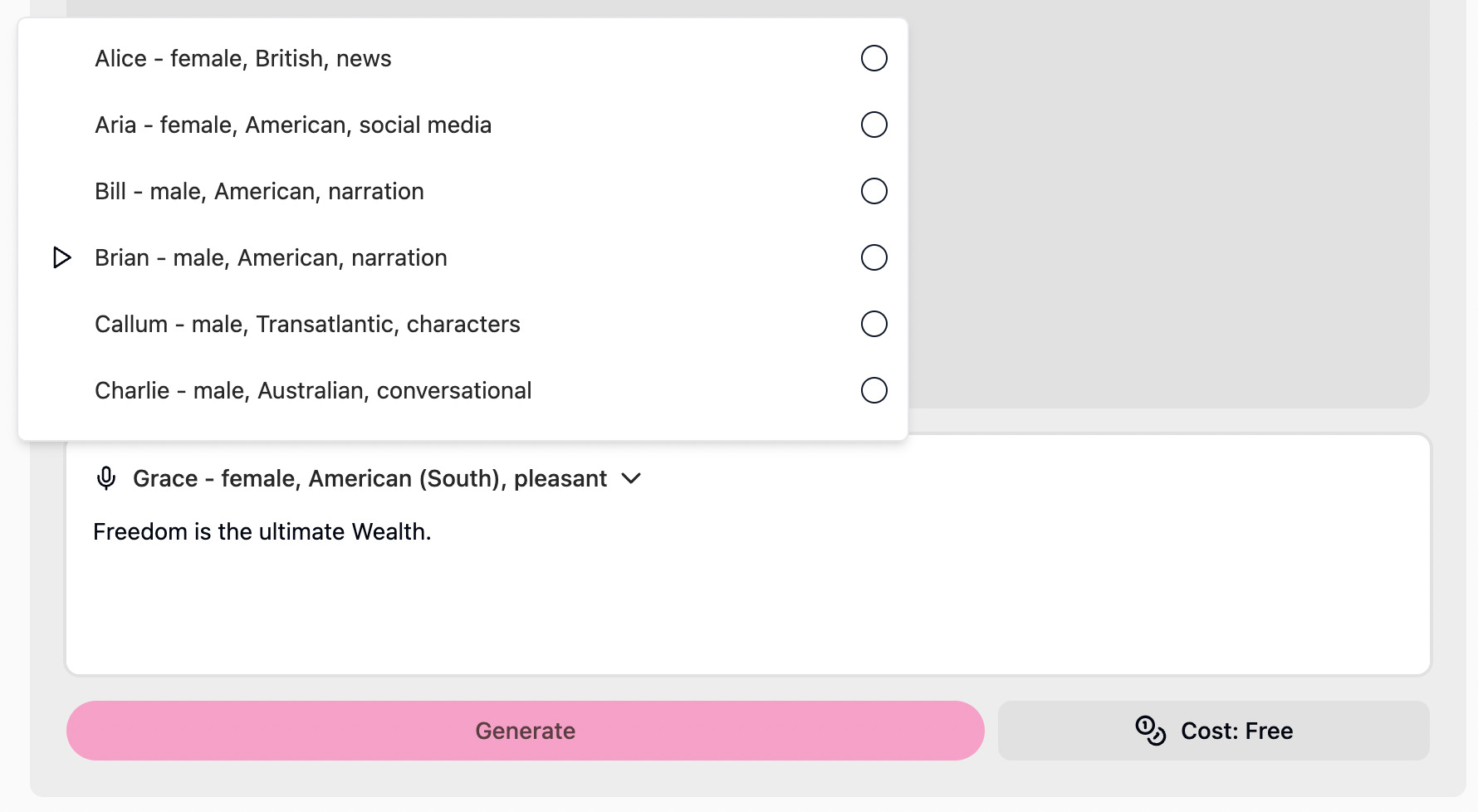Select Callum - male, Transatlantic, characters
Image resolution: width=1478 pixels, height=812 pixels.
[x=462, y=324]
